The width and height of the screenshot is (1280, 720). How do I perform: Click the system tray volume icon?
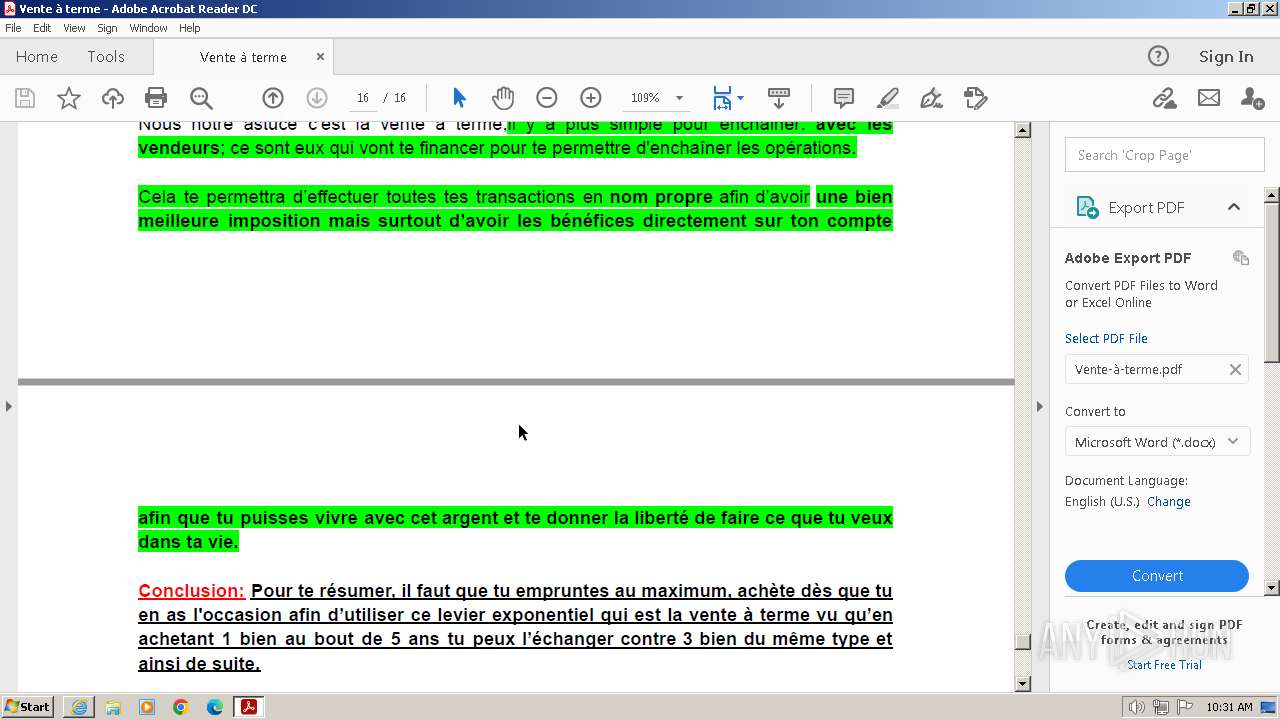(x=1137, y=707)
